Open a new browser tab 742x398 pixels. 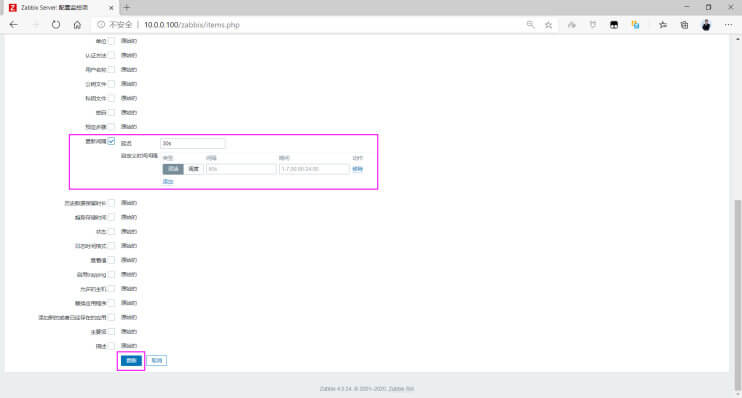(x=127, y=8)
